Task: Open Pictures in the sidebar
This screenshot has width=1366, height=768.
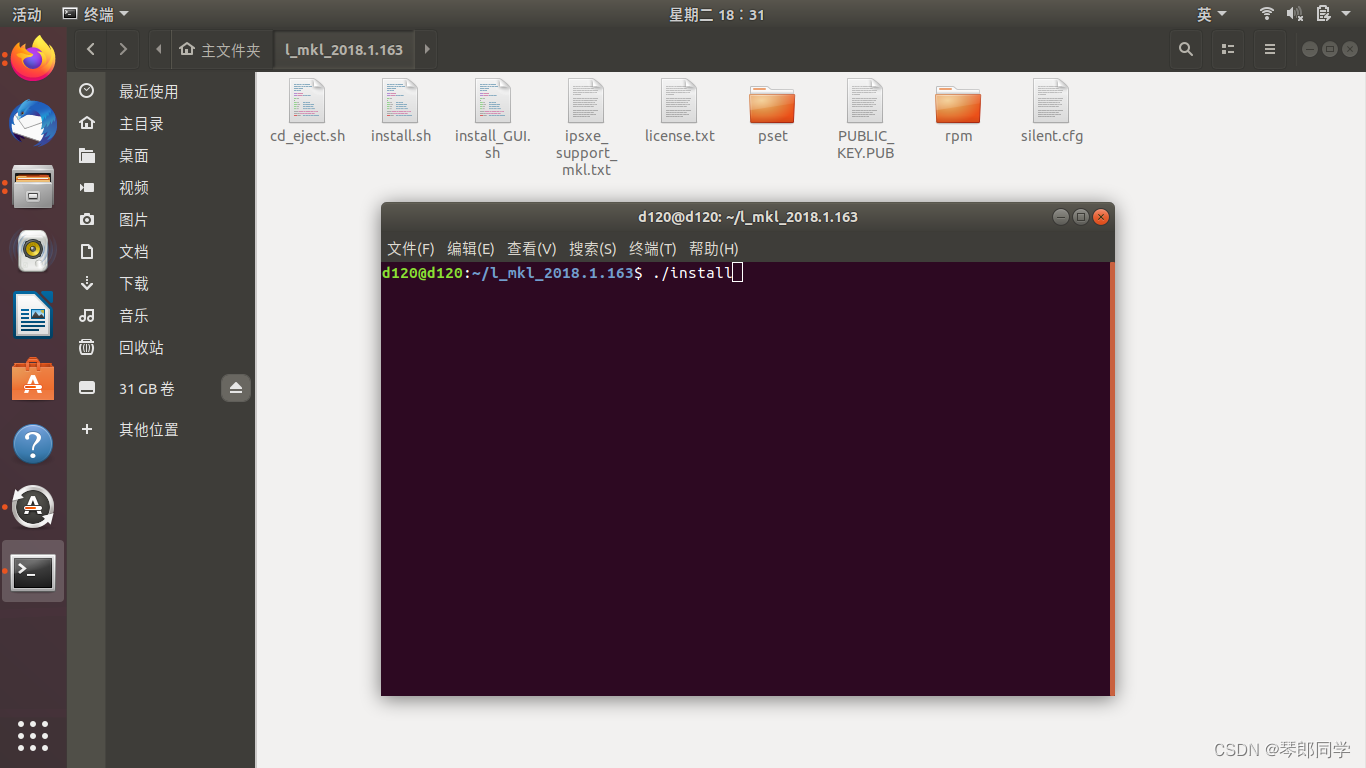Action: [x=160, y=219]
